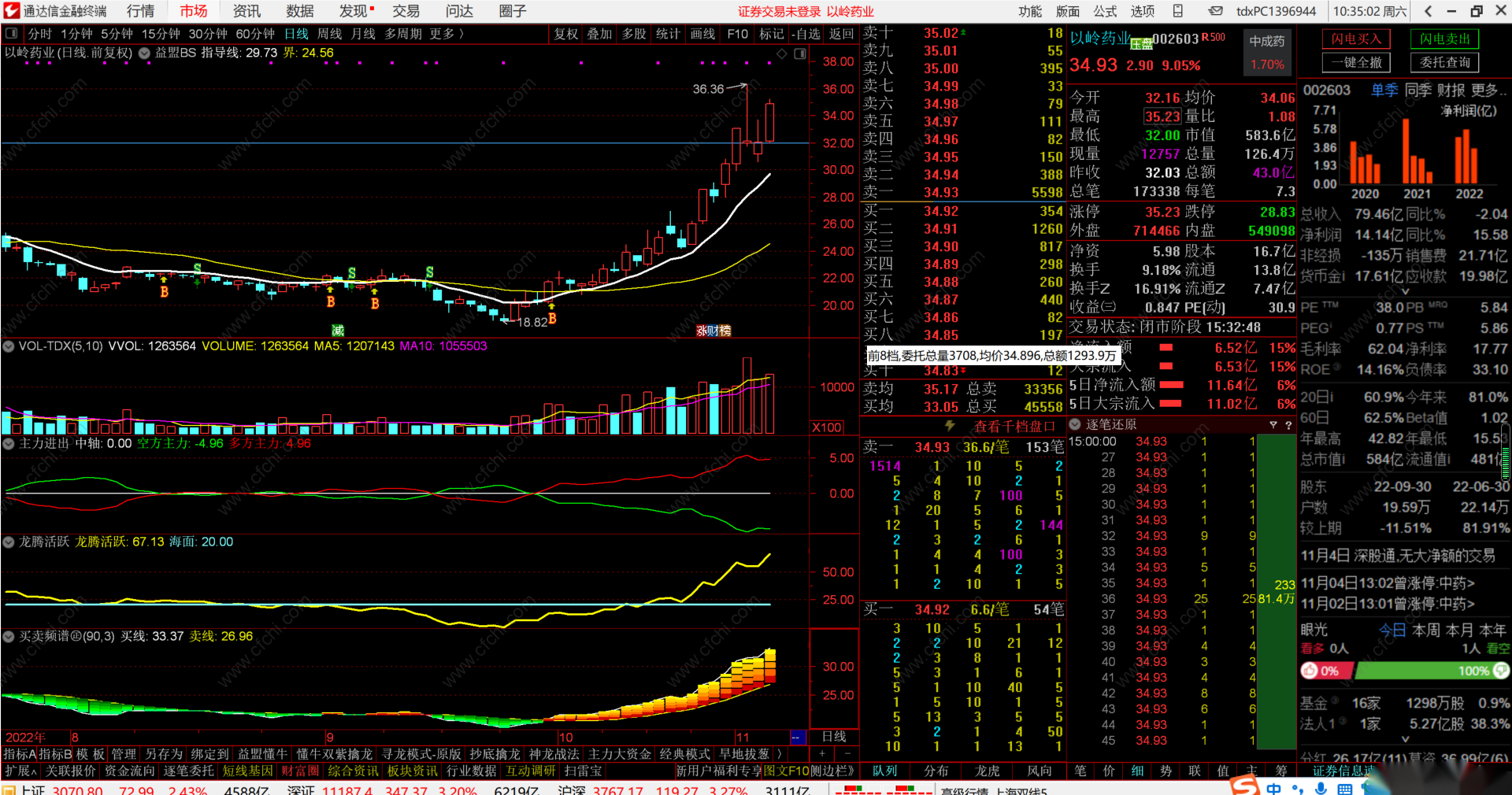Click the blue marker box on the date axis

798,738
